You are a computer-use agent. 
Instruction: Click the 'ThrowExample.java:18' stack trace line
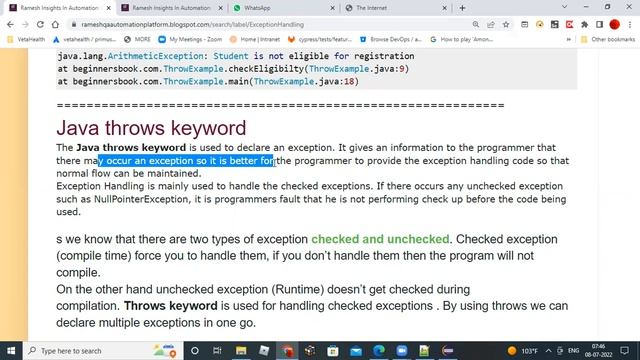[x=208, y=82]
